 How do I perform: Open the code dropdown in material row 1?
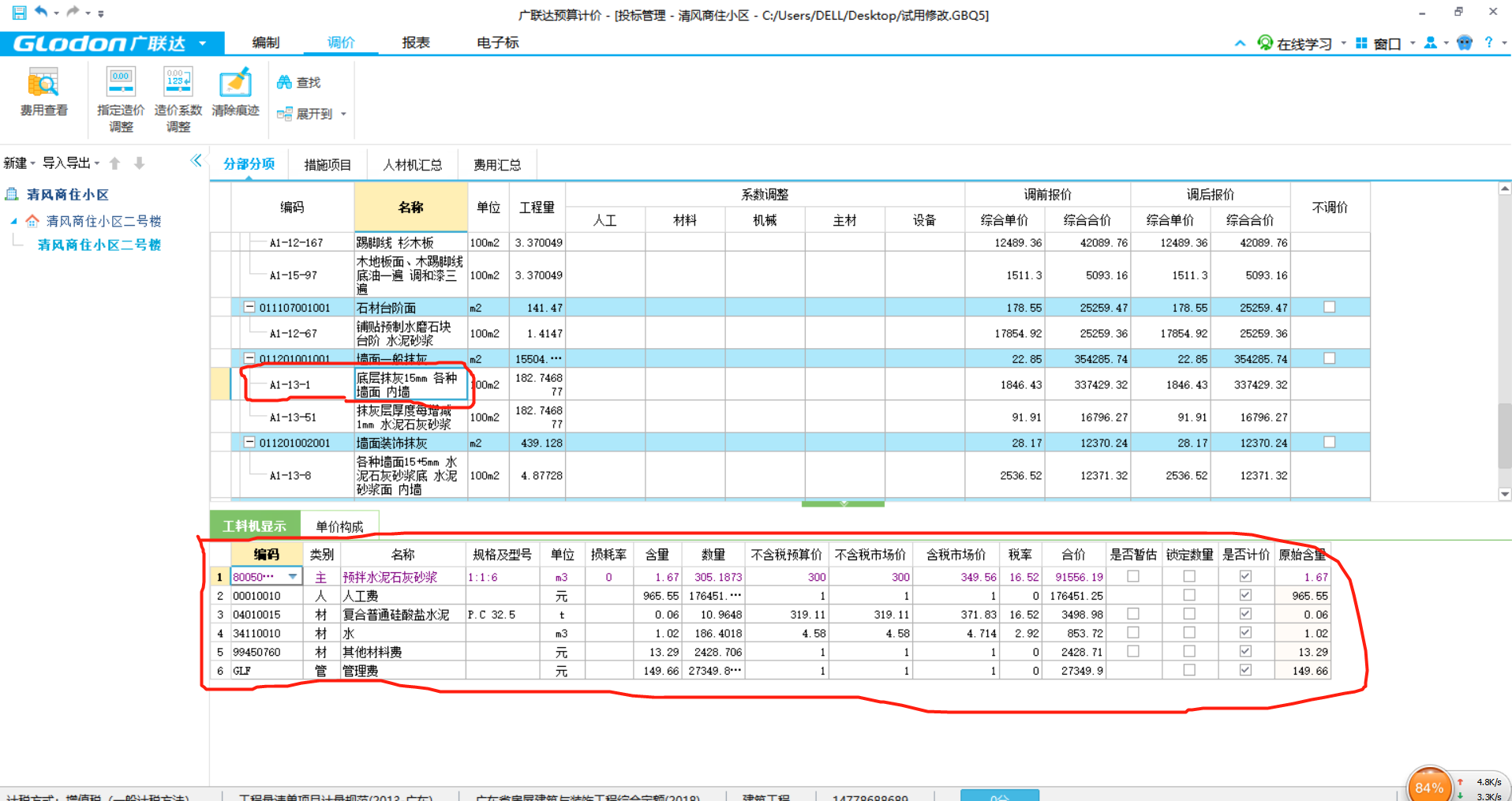tap(293, 577)
